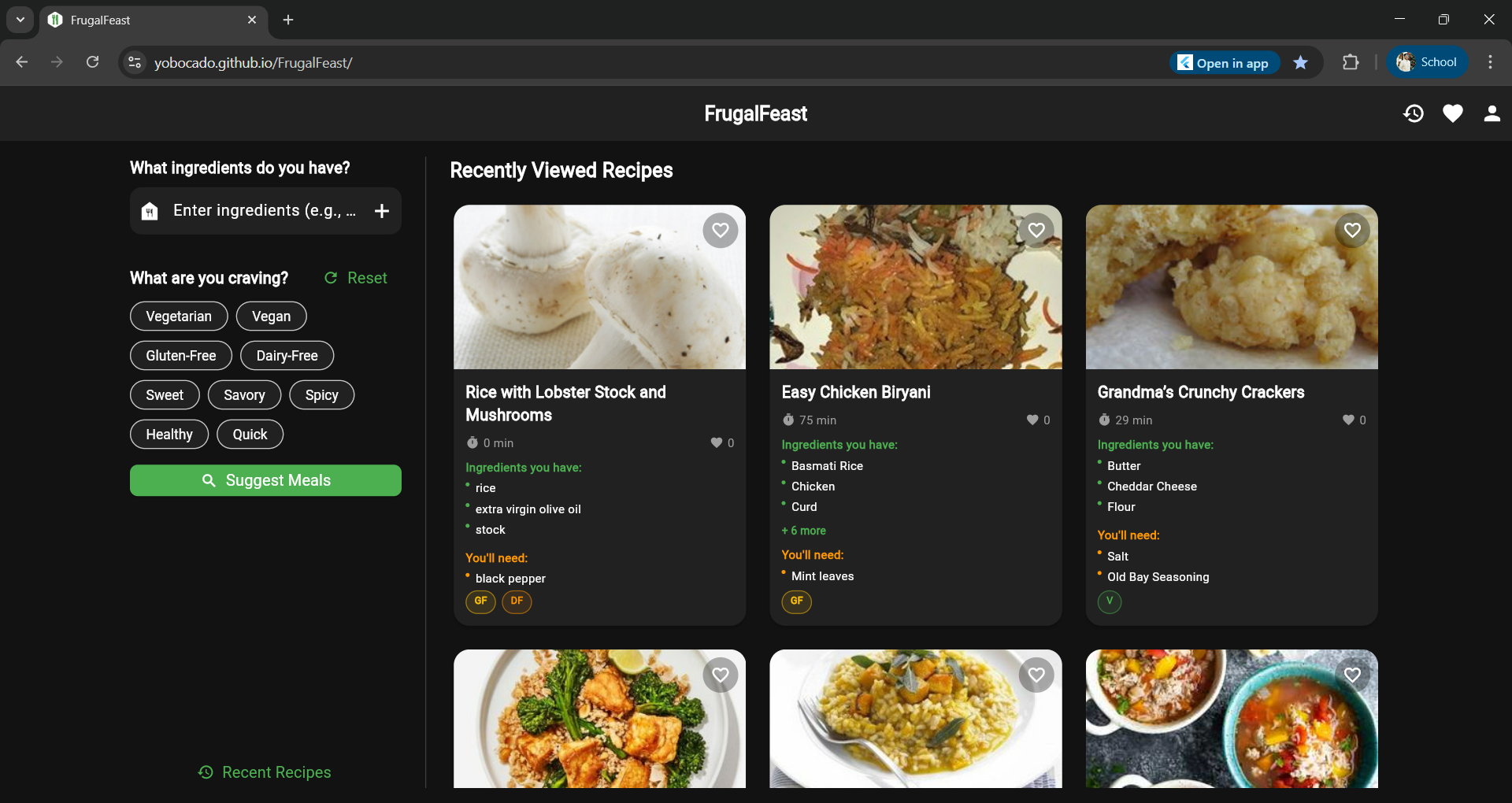
Task: Click the '0 min' cook time text
Action: click(498, 443)
